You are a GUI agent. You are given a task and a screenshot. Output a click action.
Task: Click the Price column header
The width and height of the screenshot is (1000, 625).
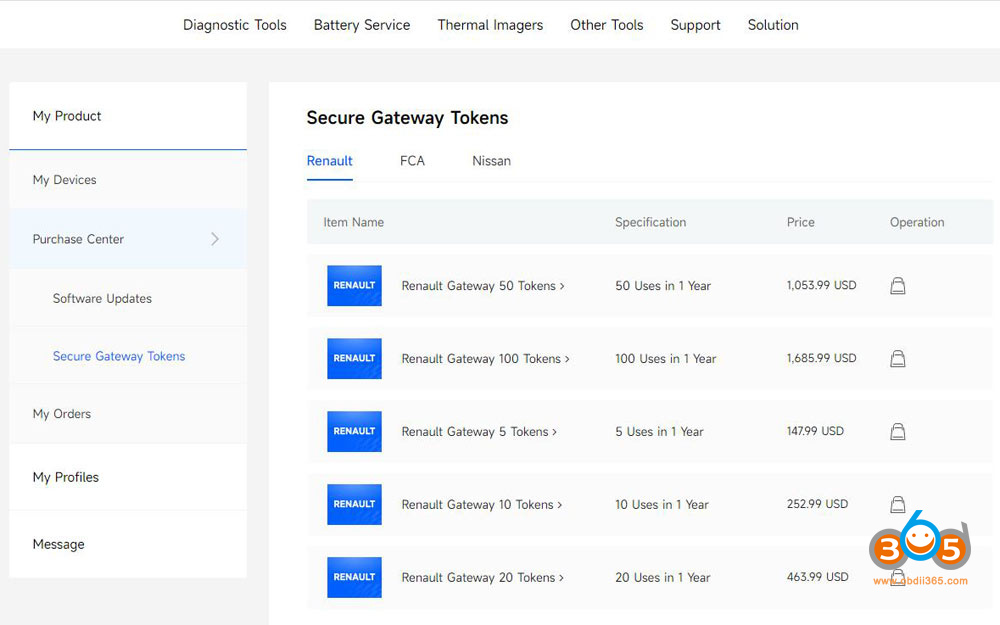[x=800, y=222]
